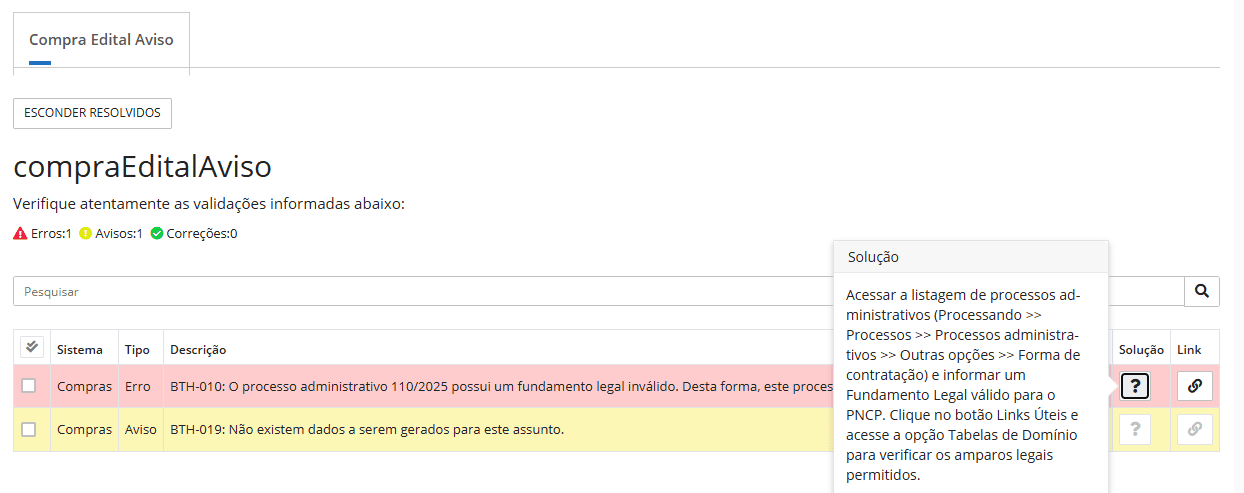Screen dimensions: 1244x493
Task: Sort by the Descrição column header
Action: 198,350
